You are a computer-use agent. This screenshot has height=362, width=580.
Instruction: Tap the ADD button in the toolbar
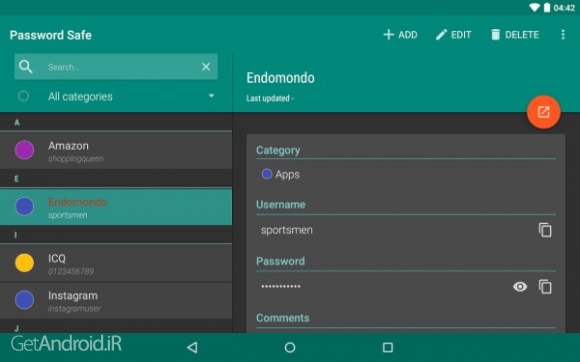(400, 35)
